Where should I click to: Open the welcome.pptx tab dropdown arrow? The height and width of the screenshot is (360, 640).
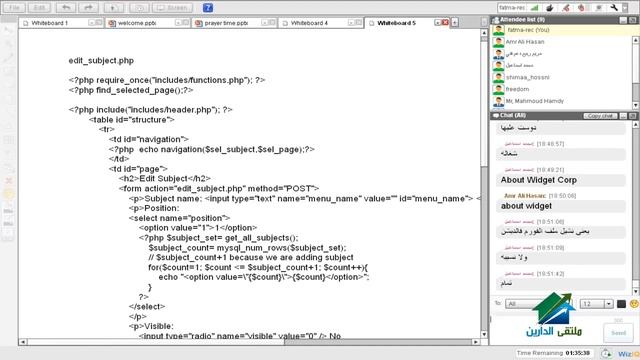coord(178,23)
